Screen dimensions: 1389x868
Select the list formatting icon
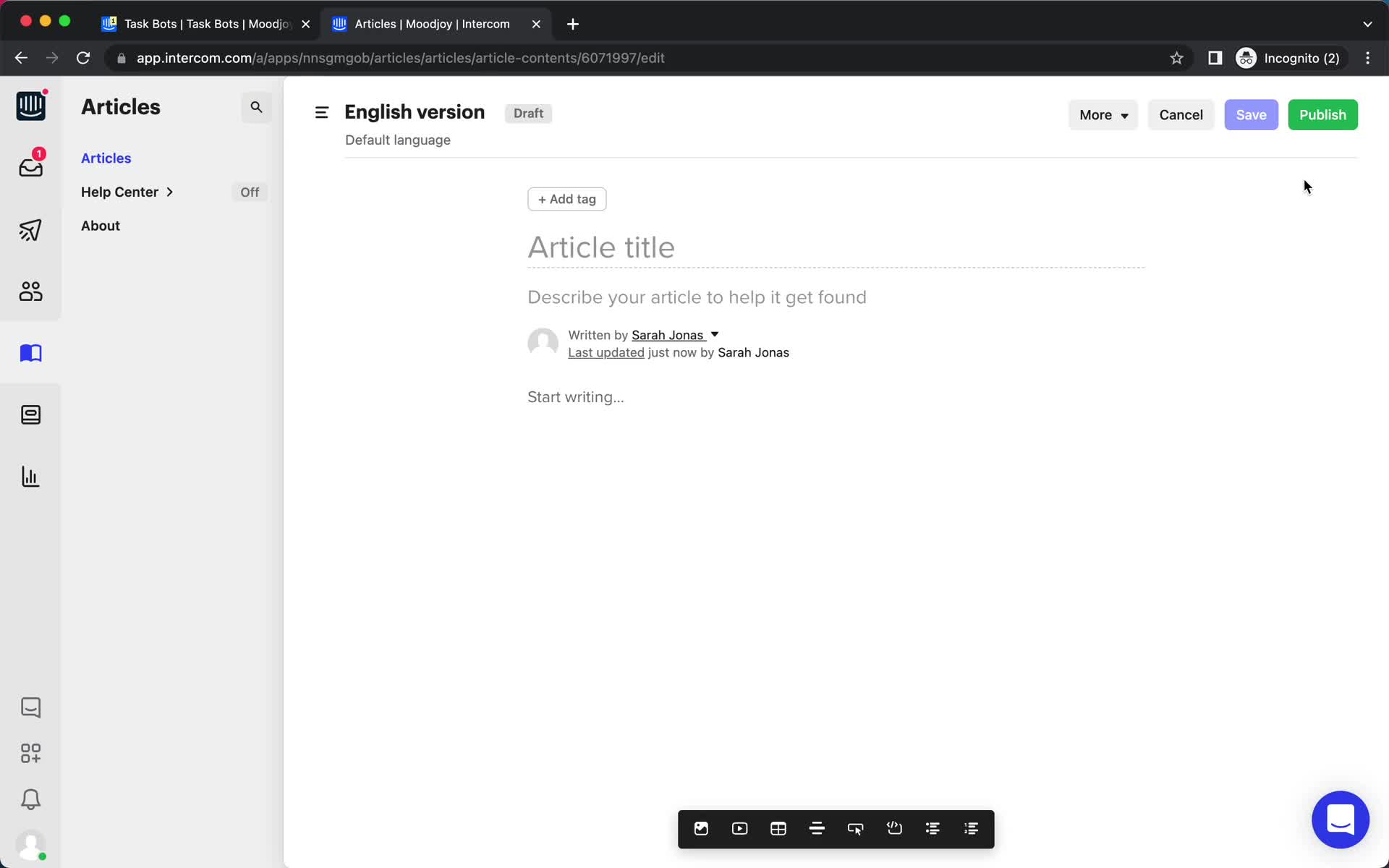click(932, 828)
